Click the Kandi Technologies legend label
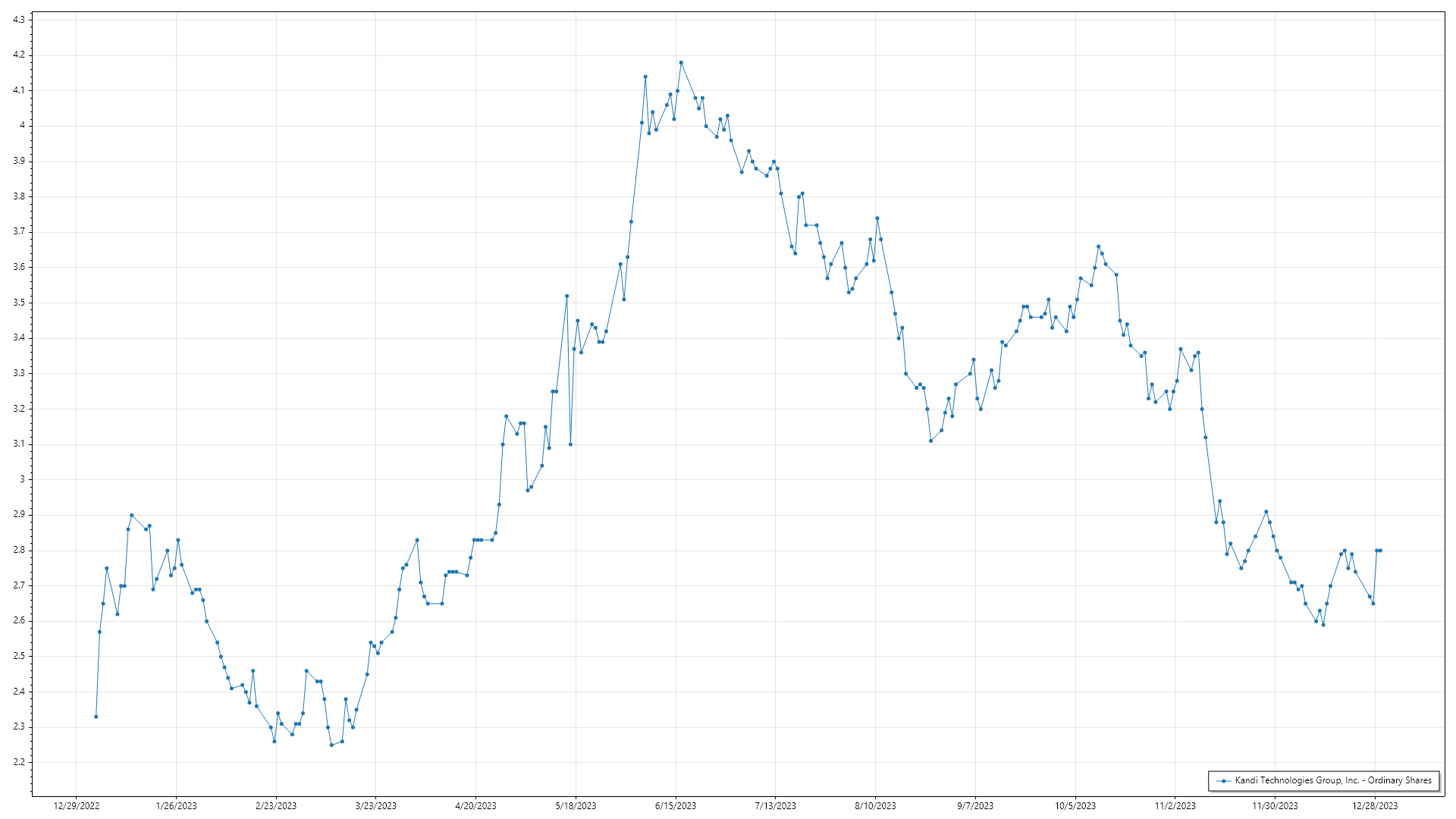Screen dimensions: 1456x819 click(1332, 780)
